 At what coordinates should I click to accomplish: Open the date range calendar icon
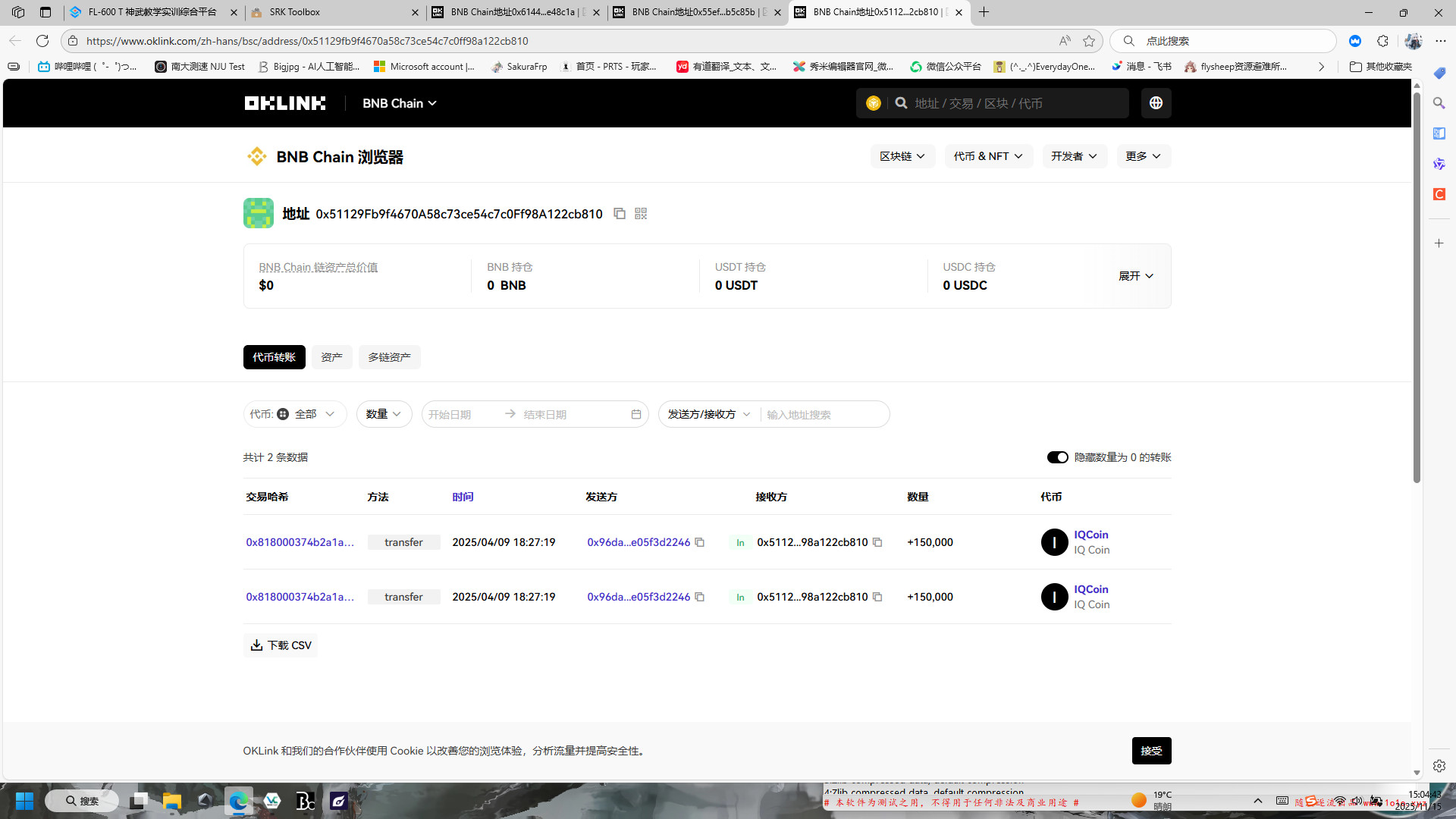tap(636, 414)
